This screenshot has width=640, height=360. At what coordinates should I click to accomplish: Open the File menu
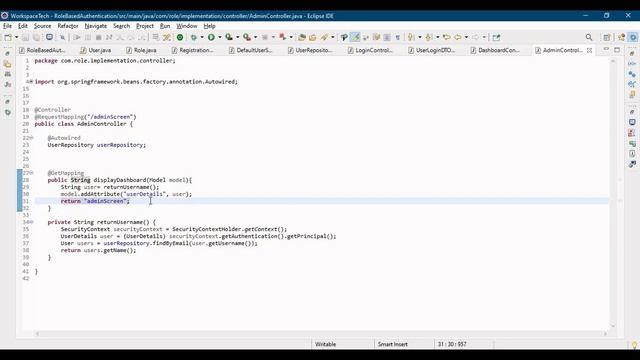click(7, 26)
